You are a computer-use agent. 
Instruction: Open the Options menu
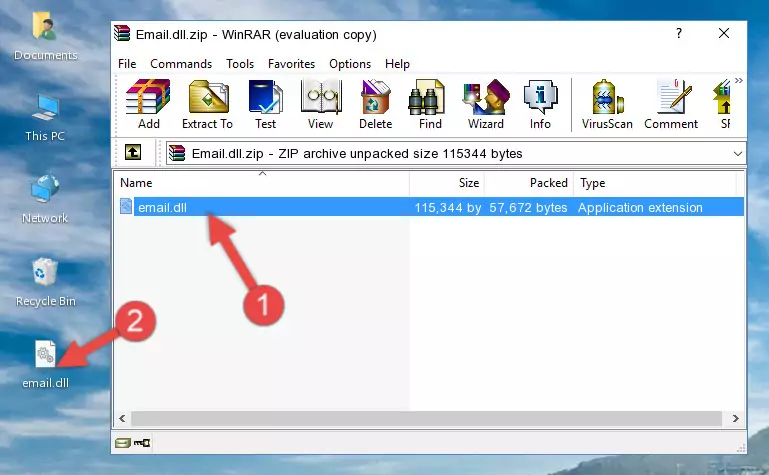[350, 64]
